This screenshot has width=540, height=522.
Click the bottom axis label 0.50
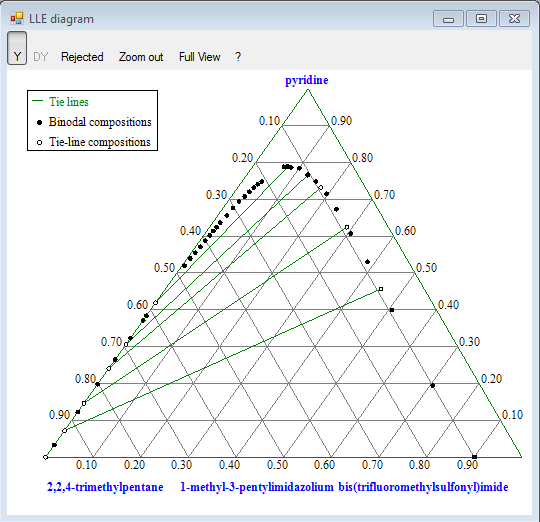[x=278, y=465]
